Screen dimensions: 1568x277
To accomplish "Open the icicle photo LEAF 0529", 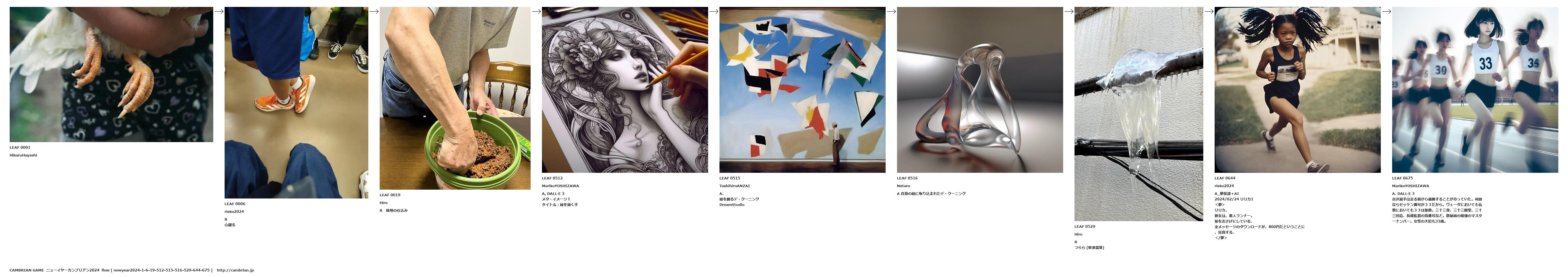I will tap(1139, 114).
